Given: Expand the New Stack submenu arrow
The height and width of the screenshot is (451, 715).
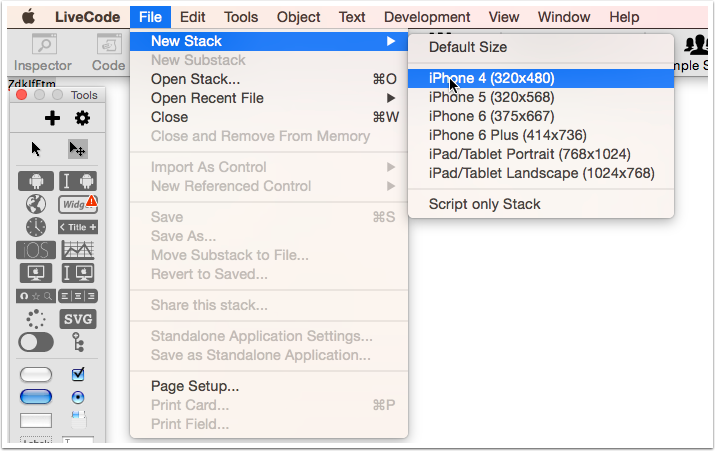Looking at the screenshot, I should [x=391, y=41].
